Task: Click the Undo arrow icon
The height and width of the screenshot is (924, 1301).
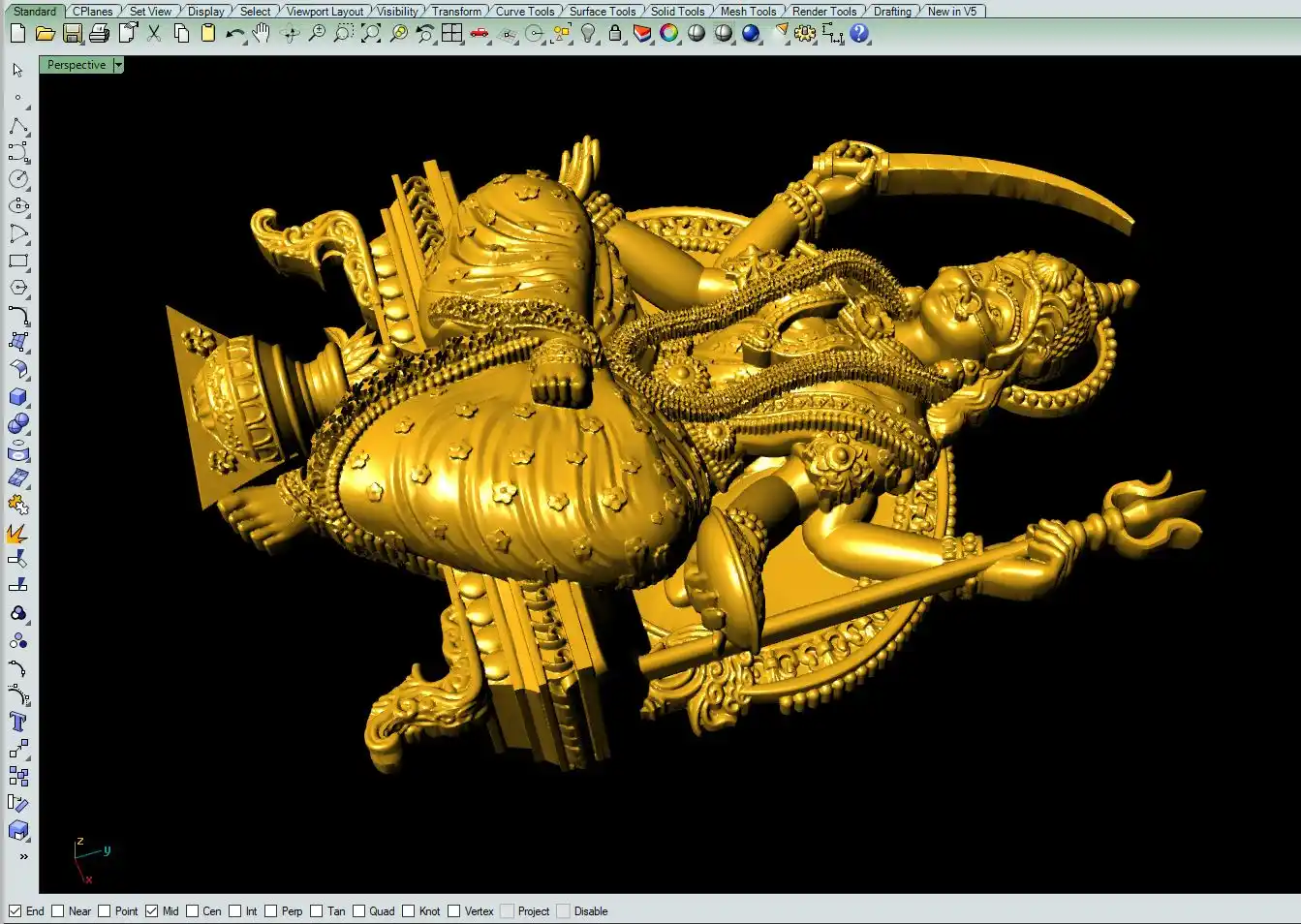Action: (x=234, y=34)
